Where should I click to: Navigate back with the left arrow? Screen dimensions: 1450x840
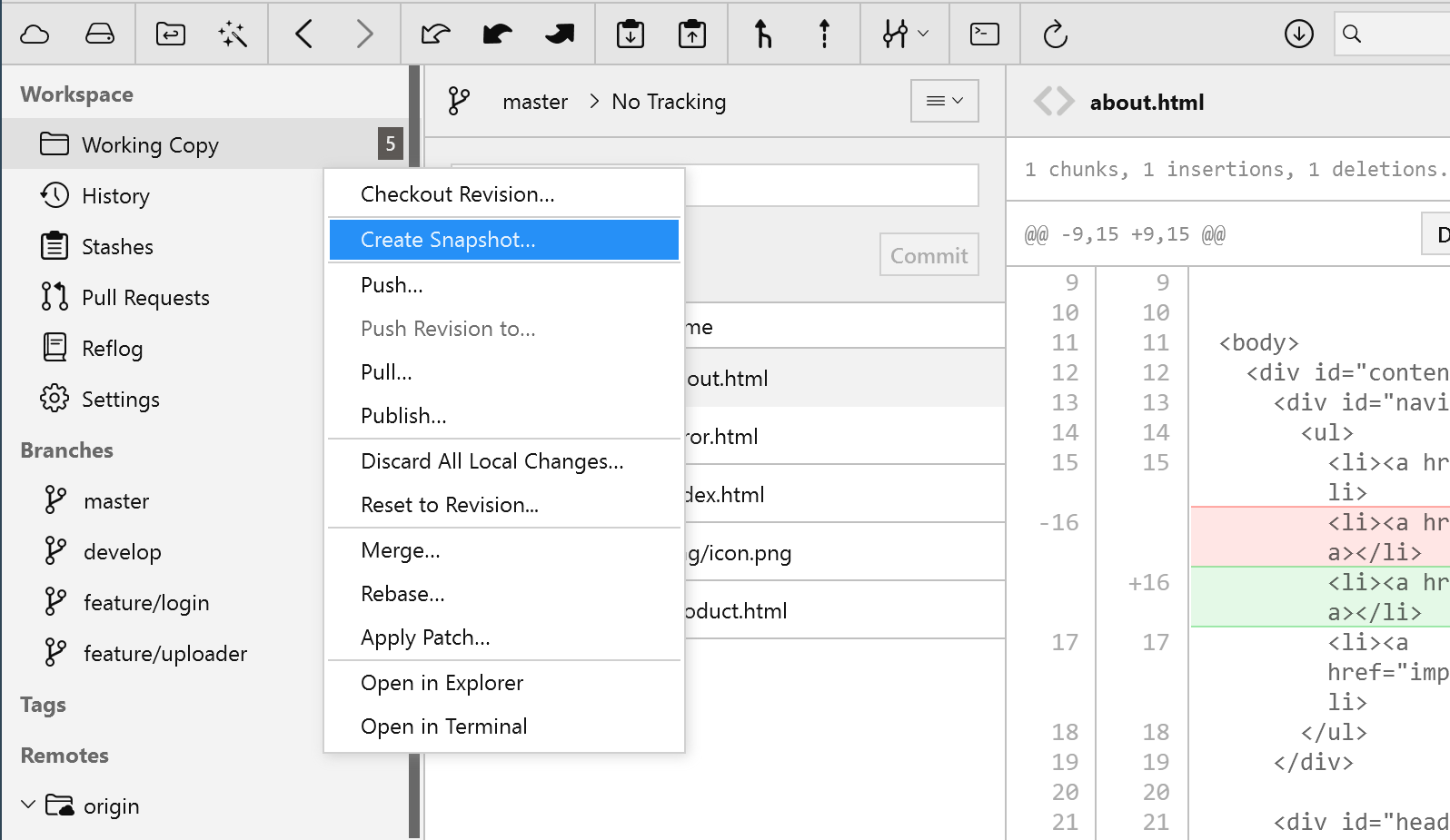click(x=304, y=35)
